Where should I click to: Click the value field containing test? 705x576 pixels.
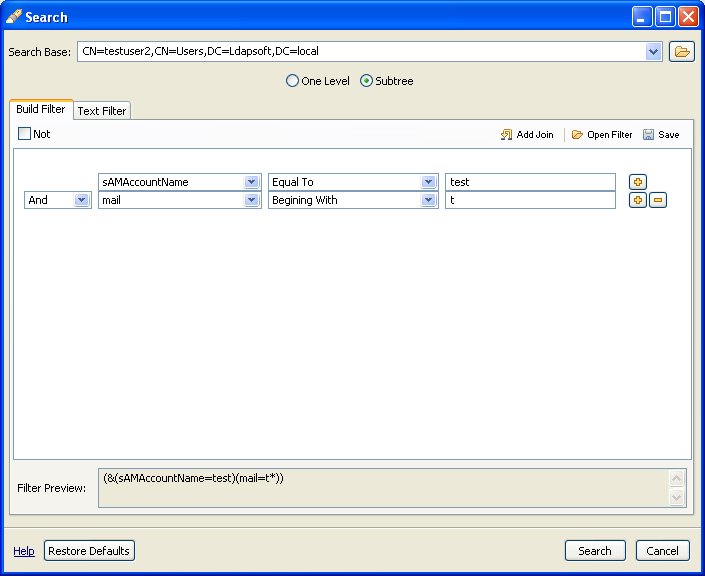[530, 182]
